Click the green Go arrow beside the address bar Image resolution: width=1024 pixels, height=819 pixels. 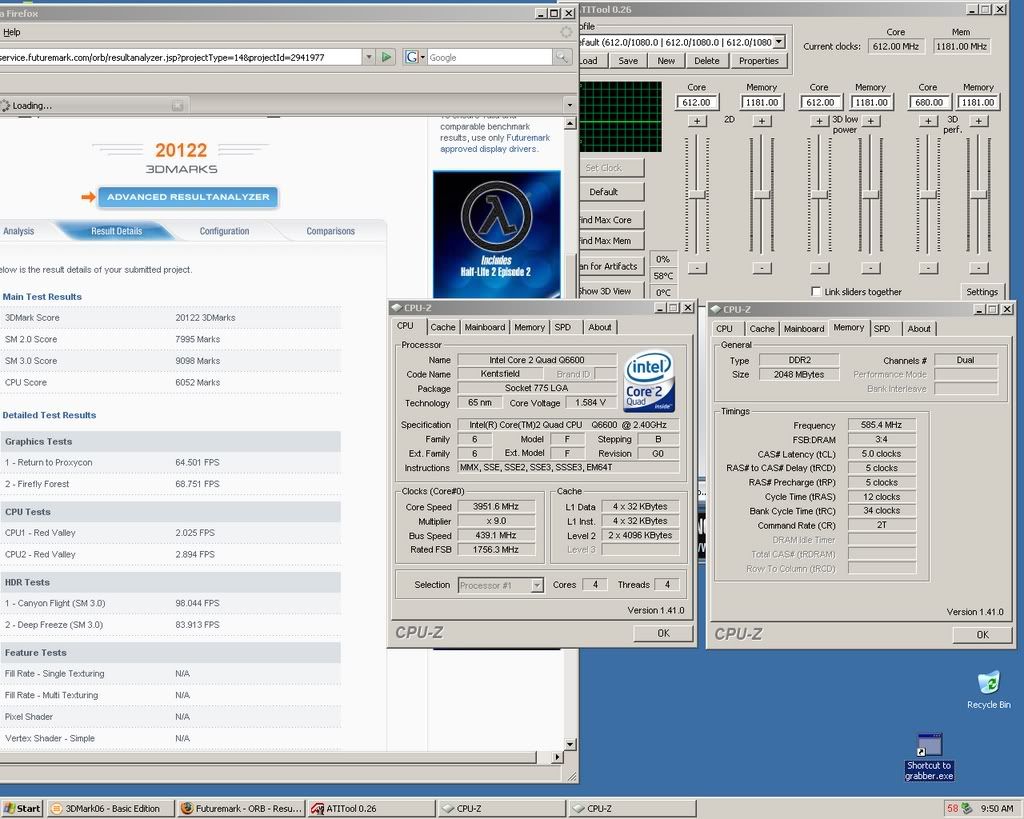click(x=386, y=57)
